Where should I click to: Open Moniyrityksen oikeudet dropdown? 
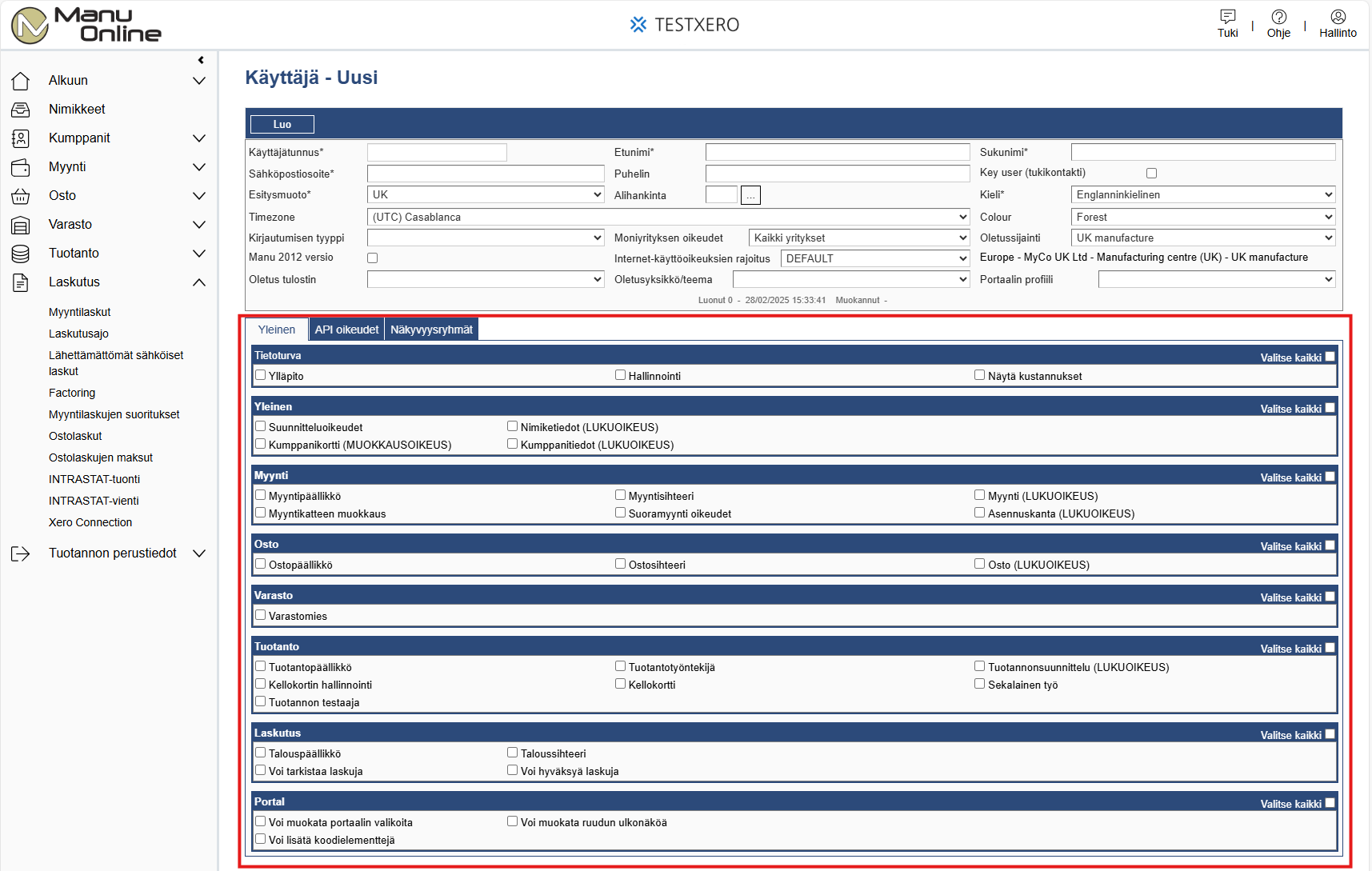click(x=859, y=238)
